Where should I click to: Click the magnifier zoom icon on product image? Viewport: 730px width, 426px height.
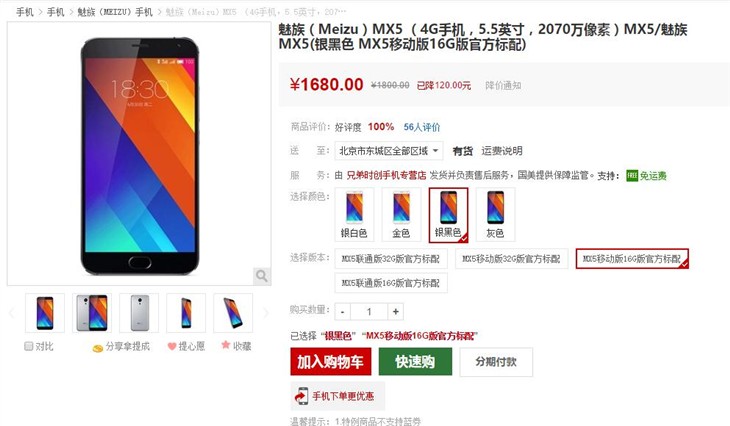click(262, 276)
